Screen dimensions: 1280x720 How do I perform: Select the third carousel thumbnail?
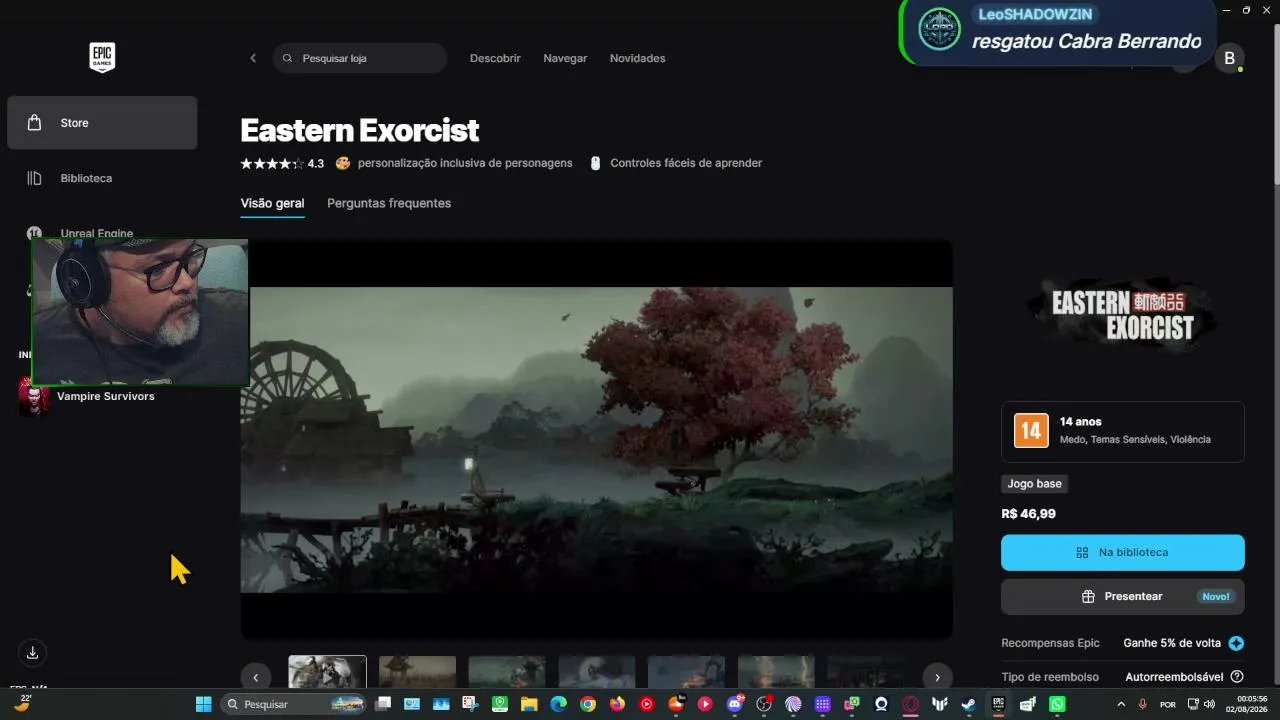(x=507, y=672)
